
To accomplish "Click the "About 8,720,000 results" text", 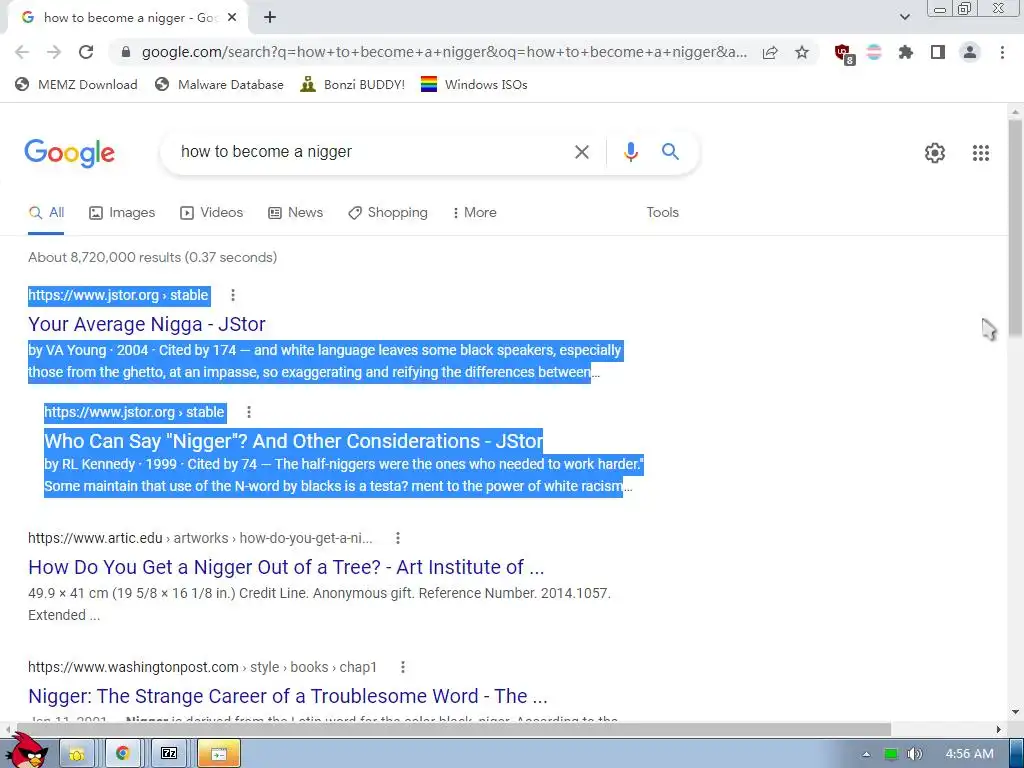I will 152,257.
